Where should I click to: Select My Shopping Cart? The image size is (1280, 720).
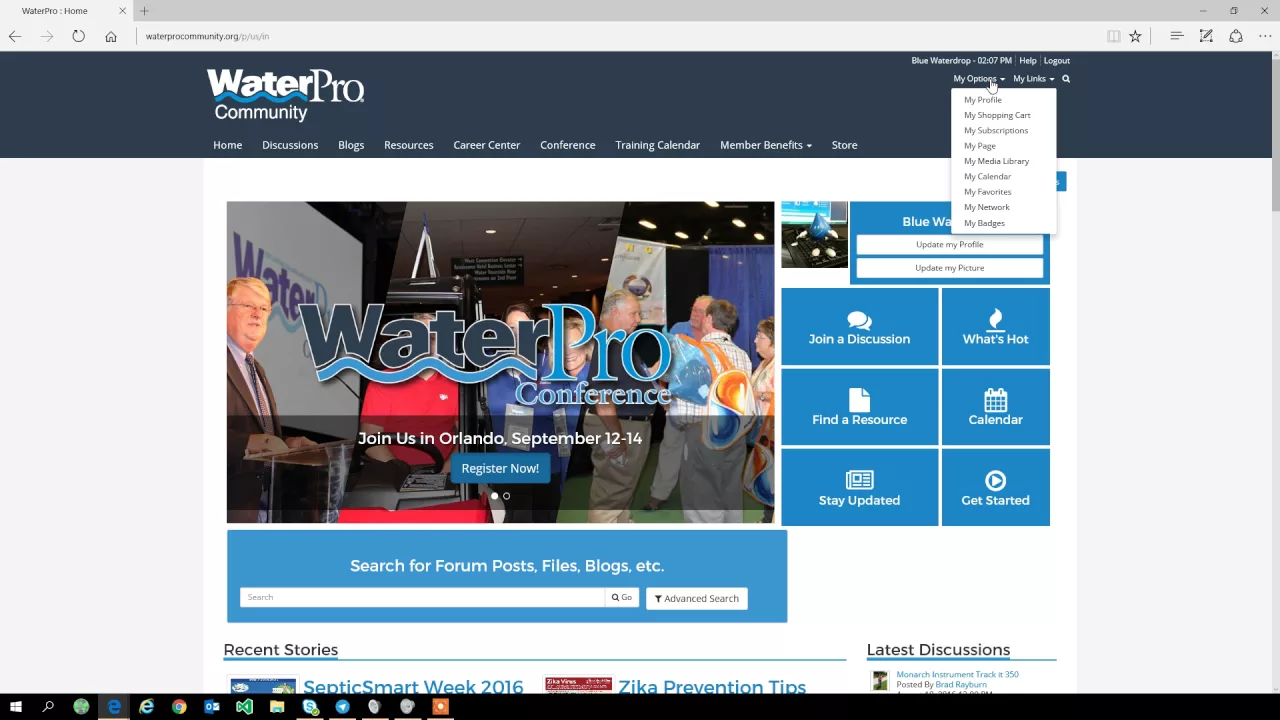[x=997, y=115]
